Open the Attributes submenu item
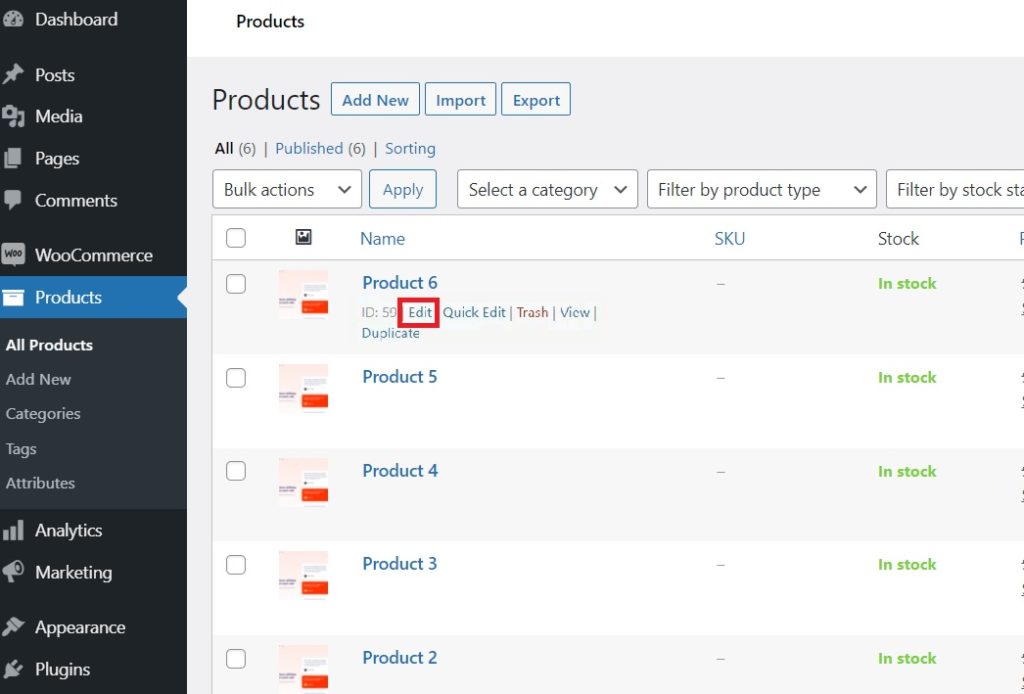This screenshot has width=1024, height=694. click(x=40, y=483)
